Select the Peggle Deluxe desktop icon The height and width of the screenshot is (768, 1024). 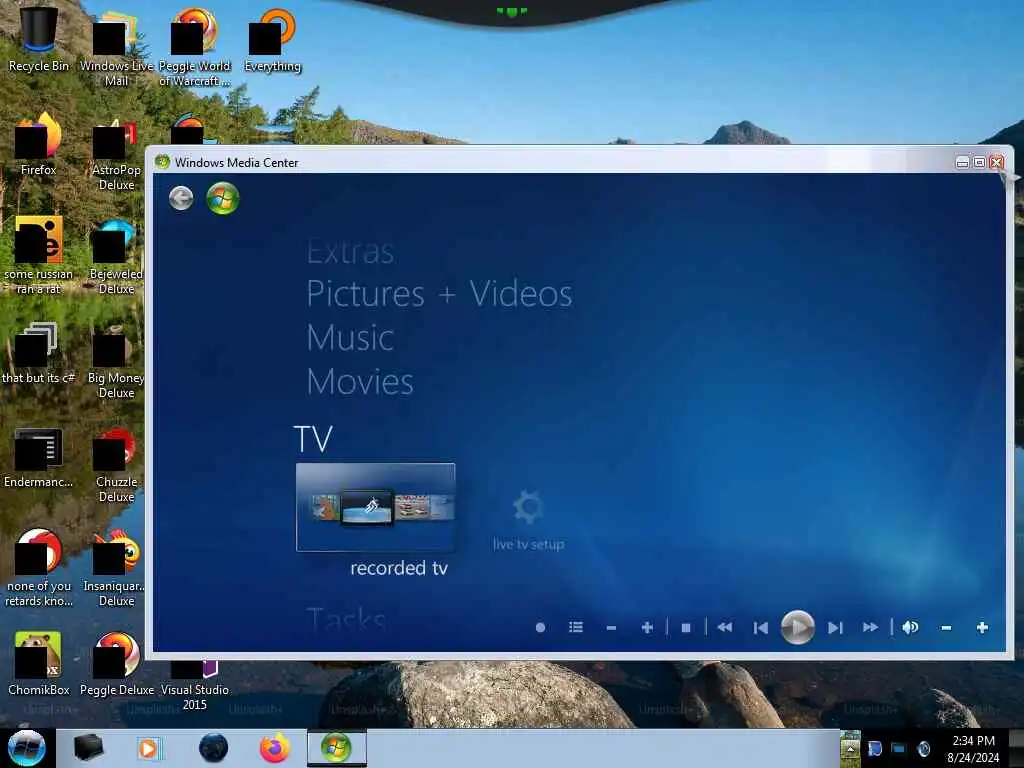click(116, 664)
